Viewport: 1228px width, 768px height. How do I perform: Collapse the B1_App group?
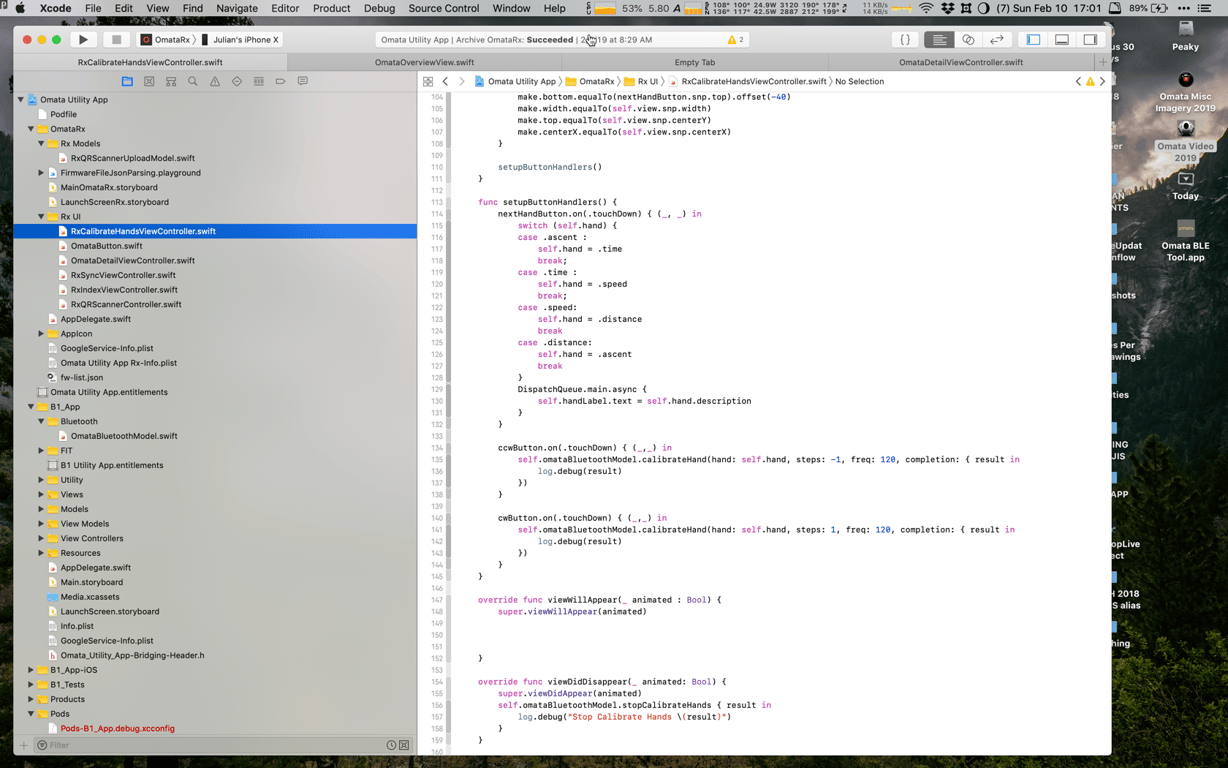pyautogui.click(x=31, y=407)
